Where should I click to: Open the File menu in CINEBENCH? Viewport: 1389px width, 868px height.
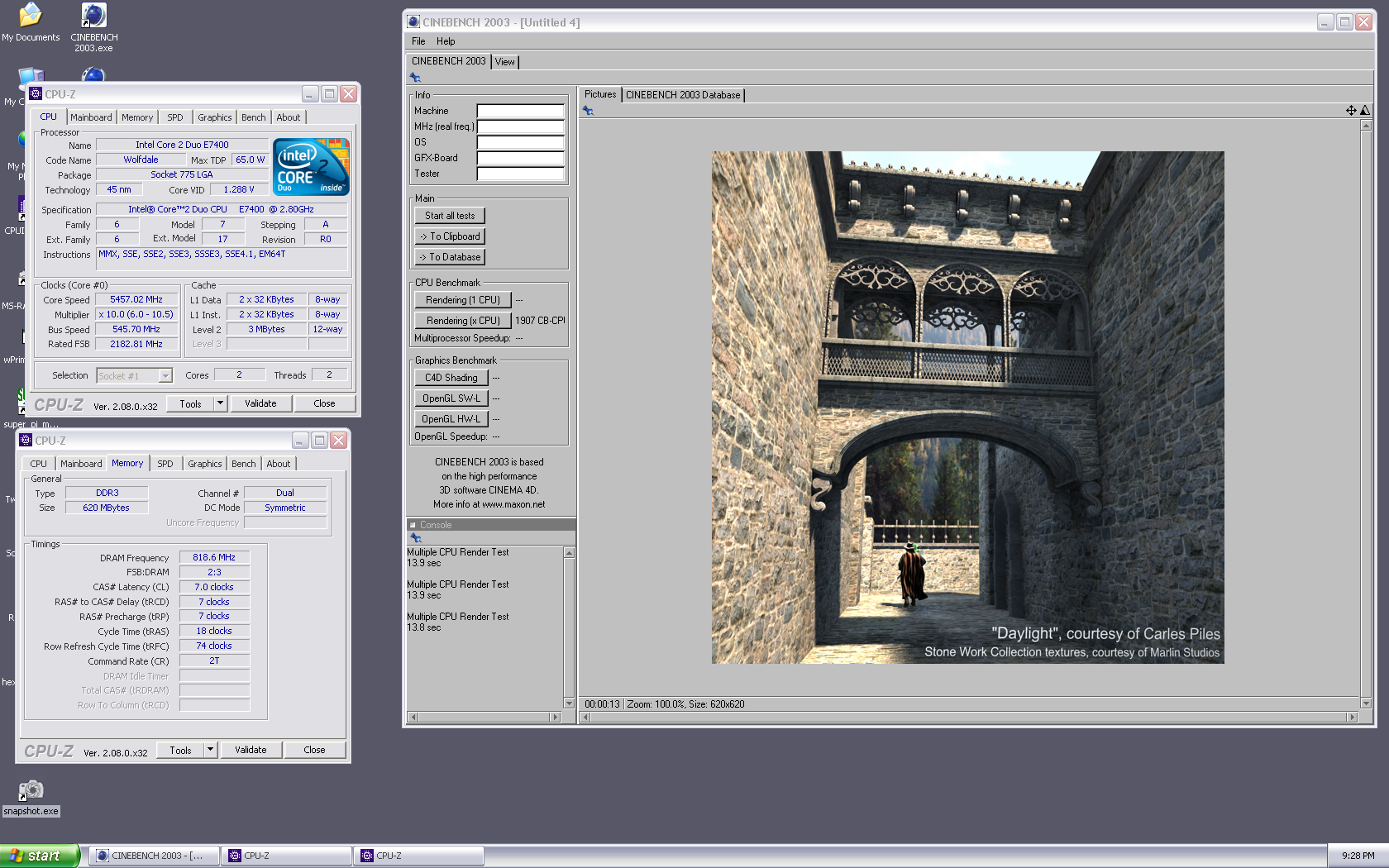(x=418, y=41)
